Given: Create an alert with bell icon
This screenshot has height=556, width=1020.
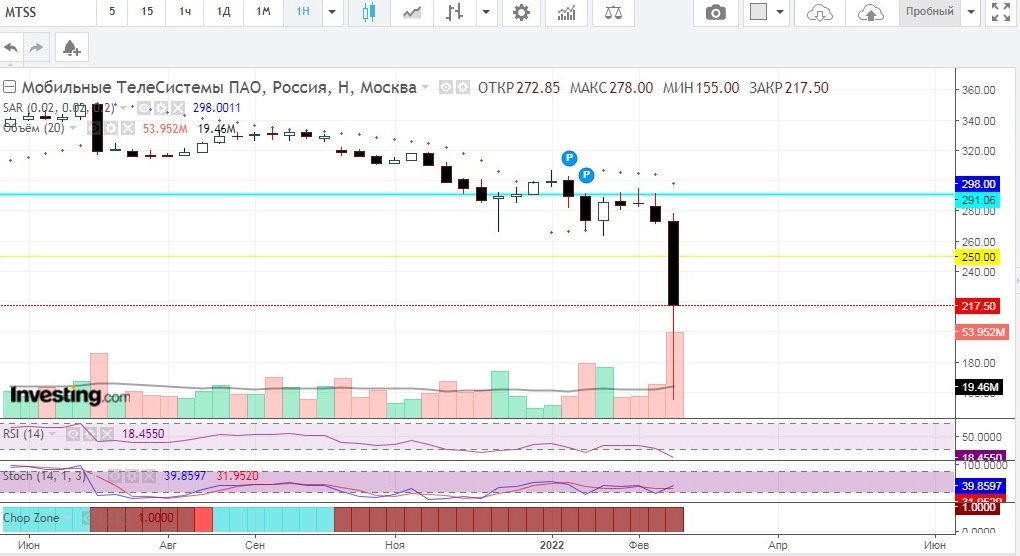Looking at the screenshot, I should click(71, 47).
